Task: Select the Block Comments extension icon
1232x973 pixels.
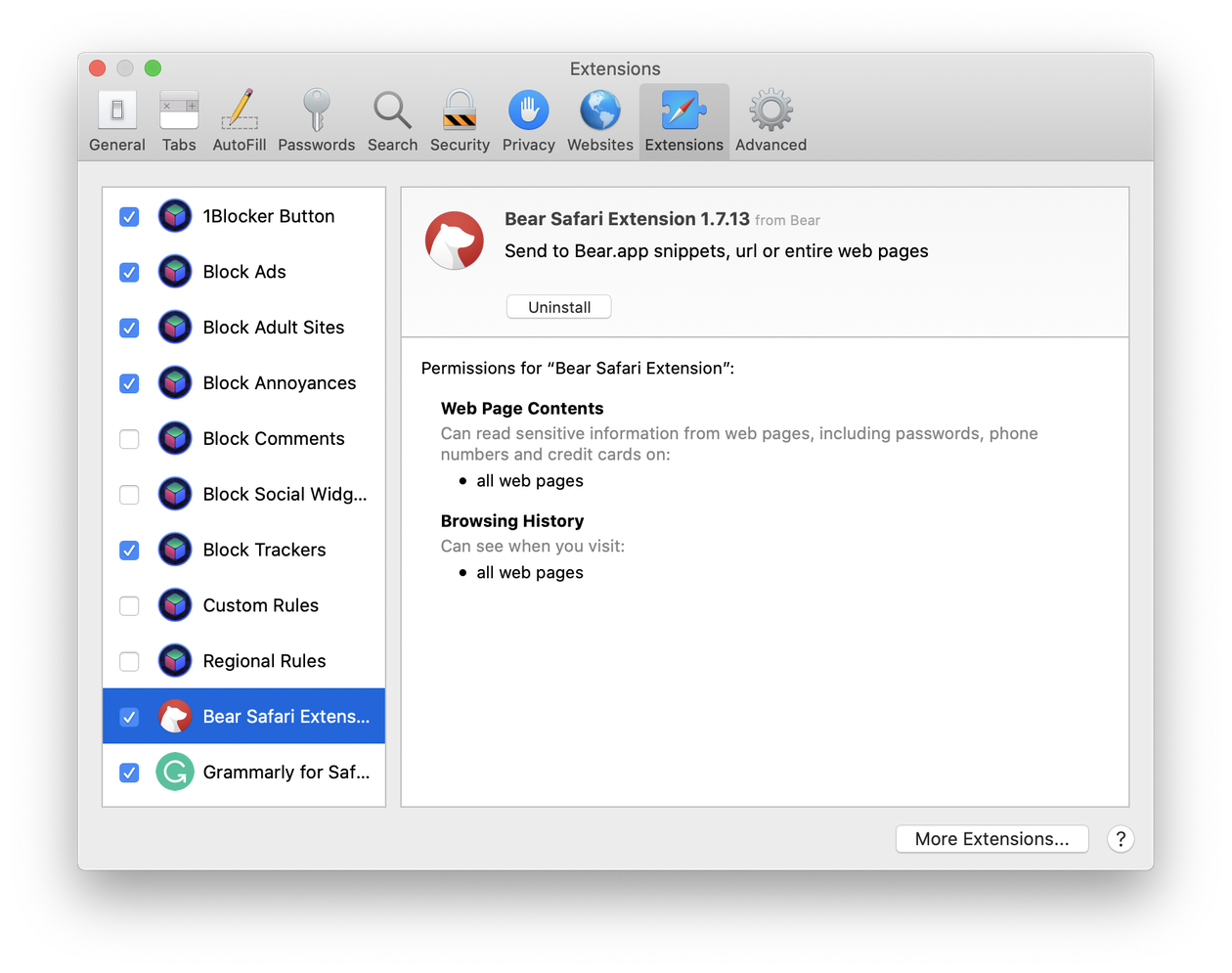Action: click(x=175, y=439)
